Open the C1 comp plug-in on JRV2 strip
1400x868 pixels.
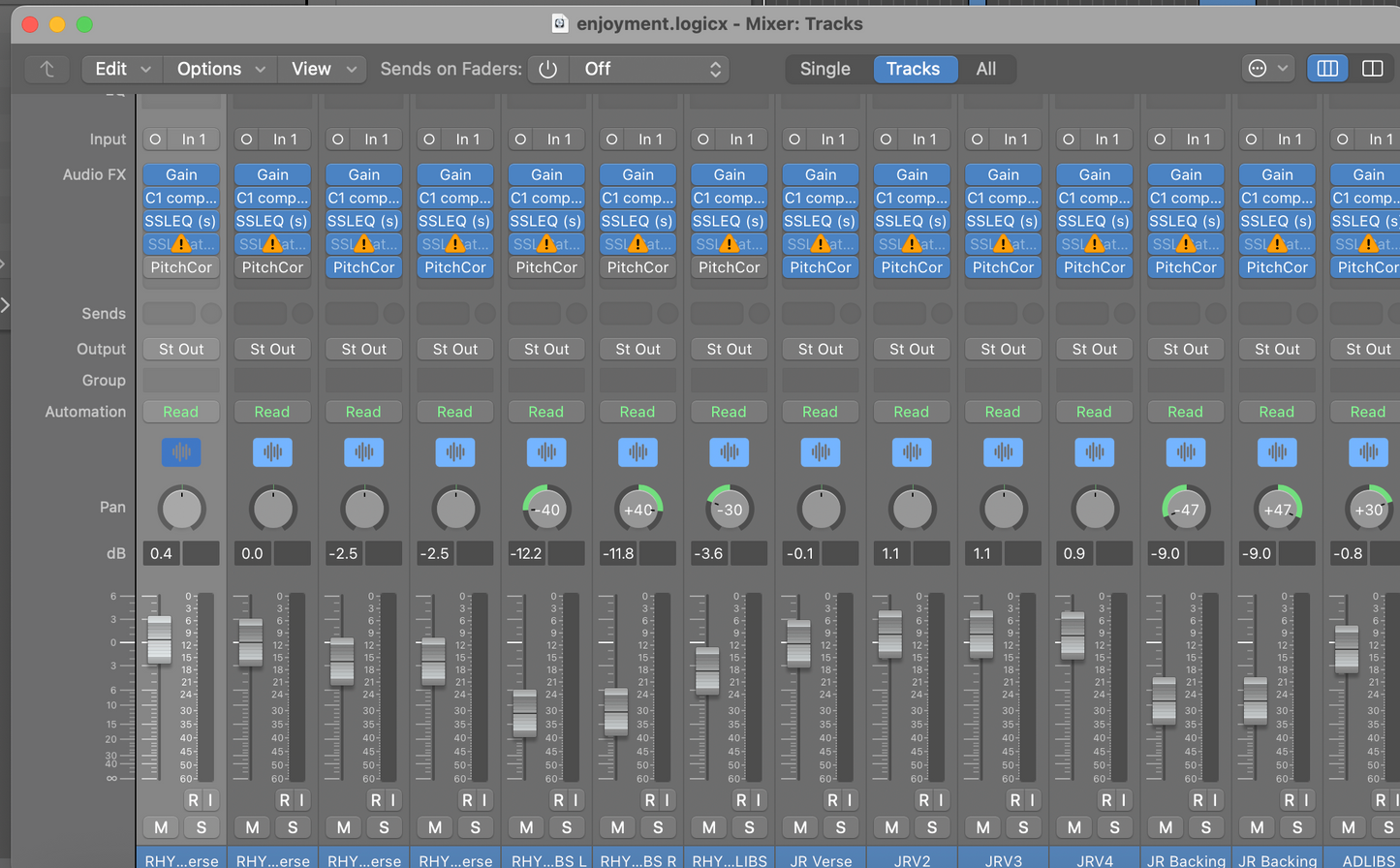912,198
